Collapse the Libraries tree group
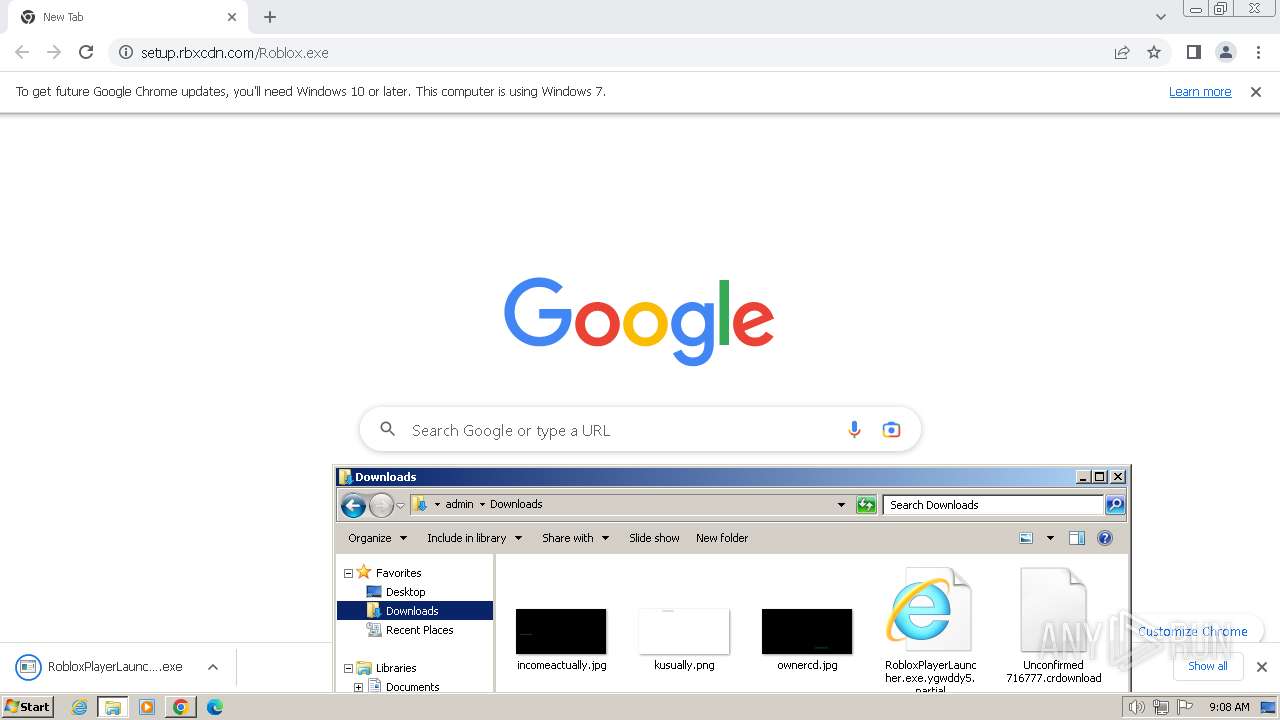This screenshot has height=720, width=1280. point(348,668)
